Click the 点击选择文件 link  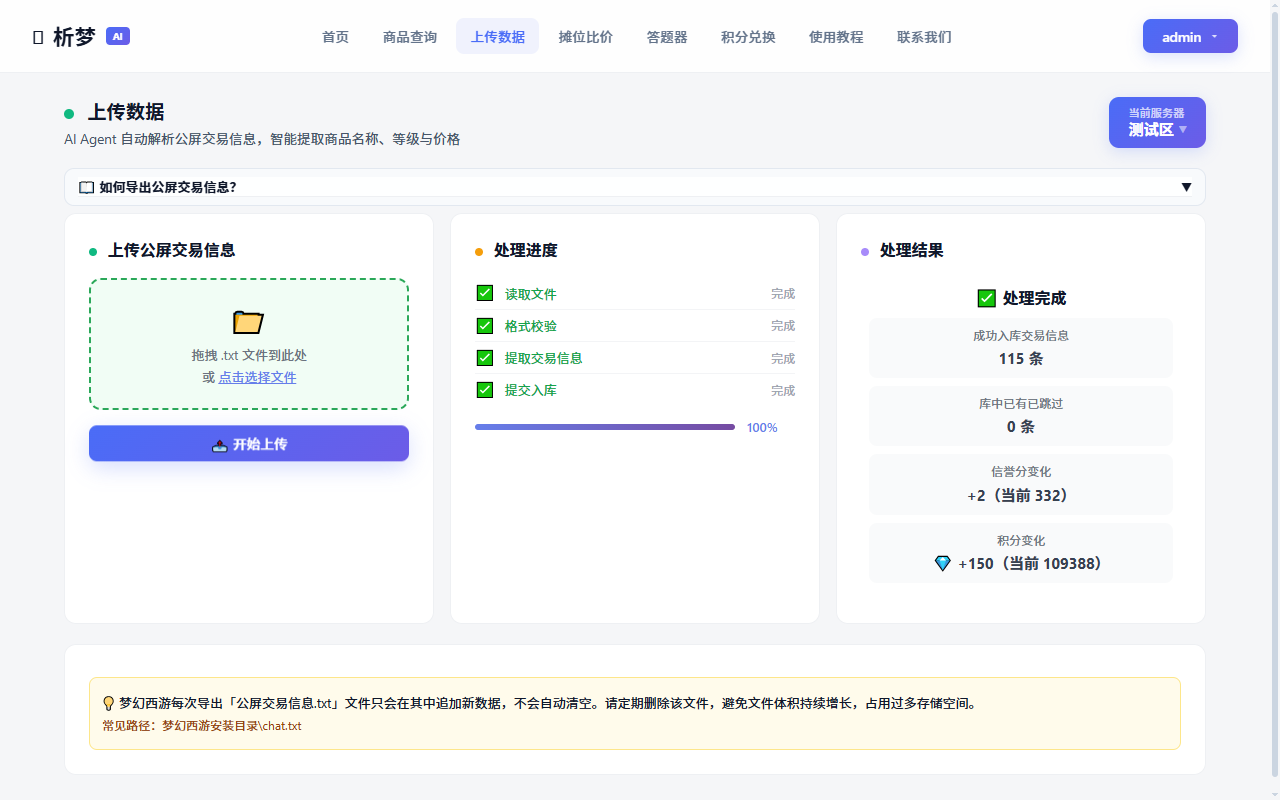point(257,377)
